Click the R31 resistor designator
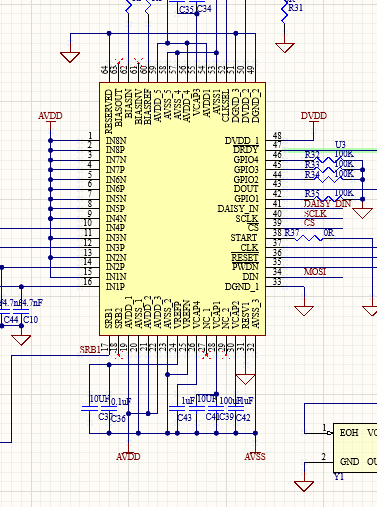 295,8
